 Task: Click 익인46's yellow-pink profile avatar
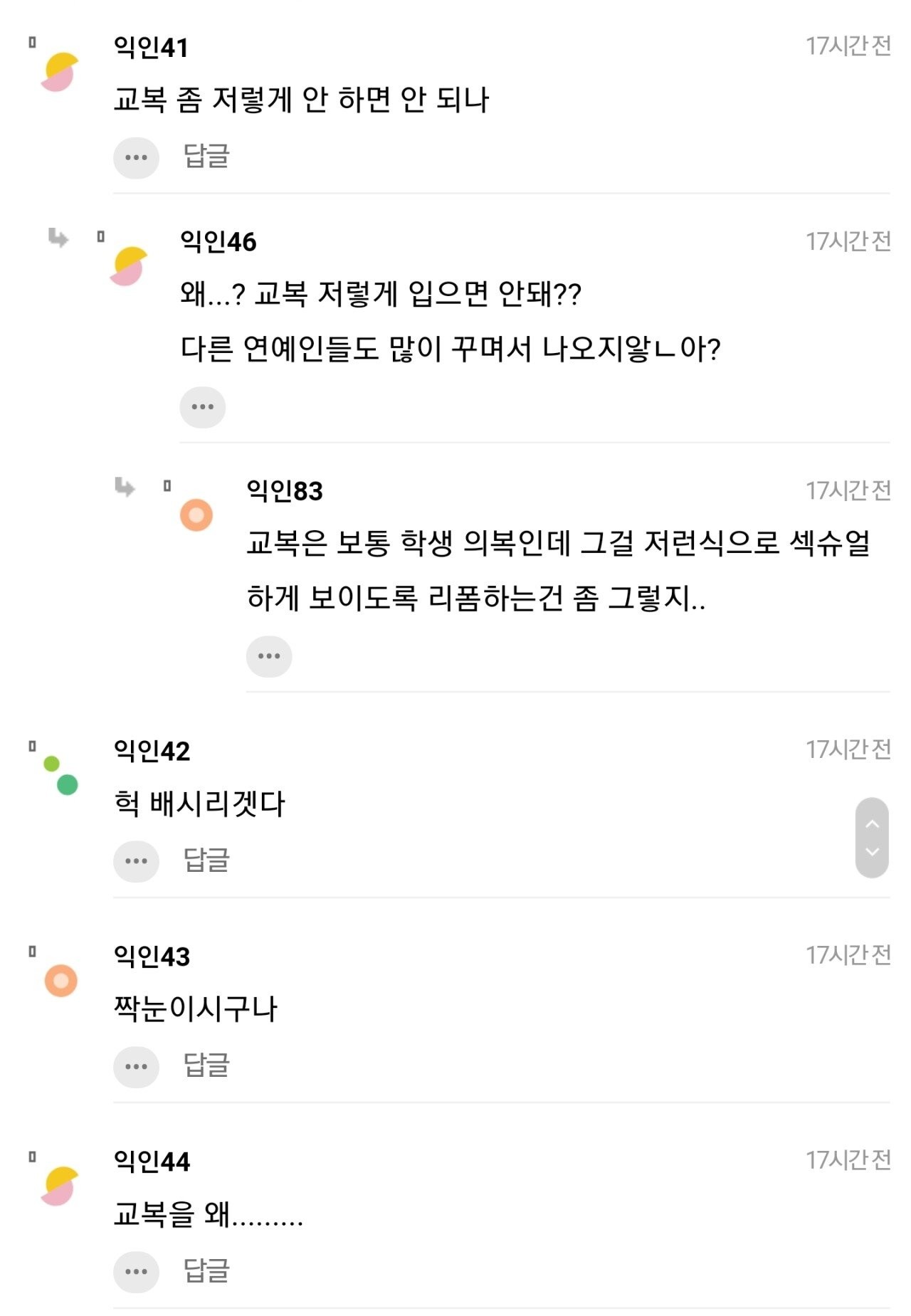pos(128,266)
